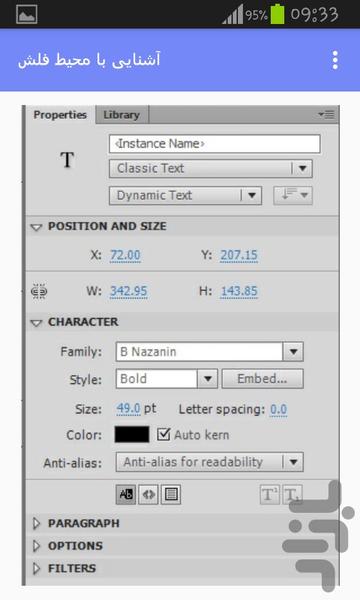Tap the image notification icon in status bar

[x=27, y=15]
